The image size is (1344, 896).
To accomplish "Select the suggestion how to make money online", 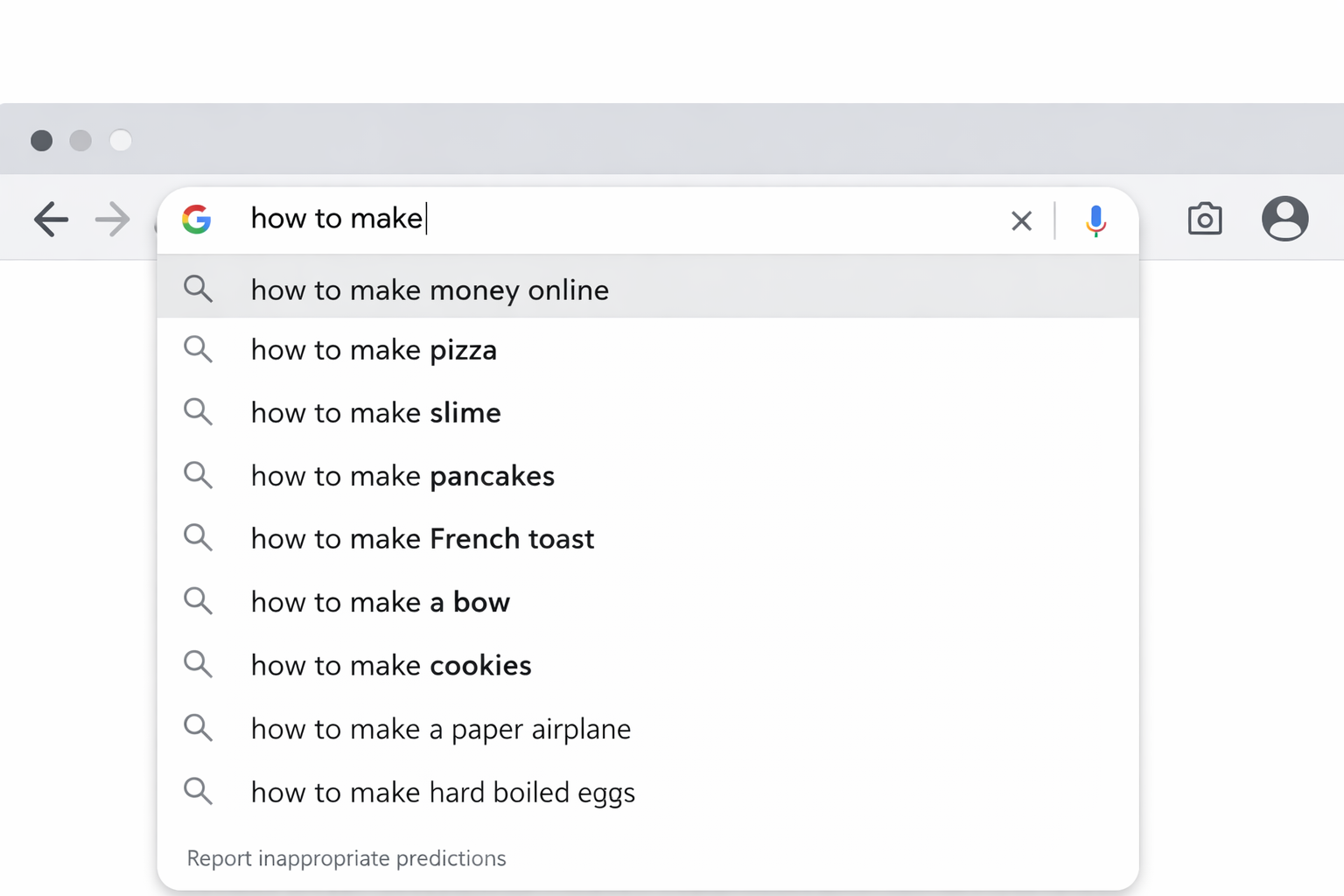I will click(430, 290).
